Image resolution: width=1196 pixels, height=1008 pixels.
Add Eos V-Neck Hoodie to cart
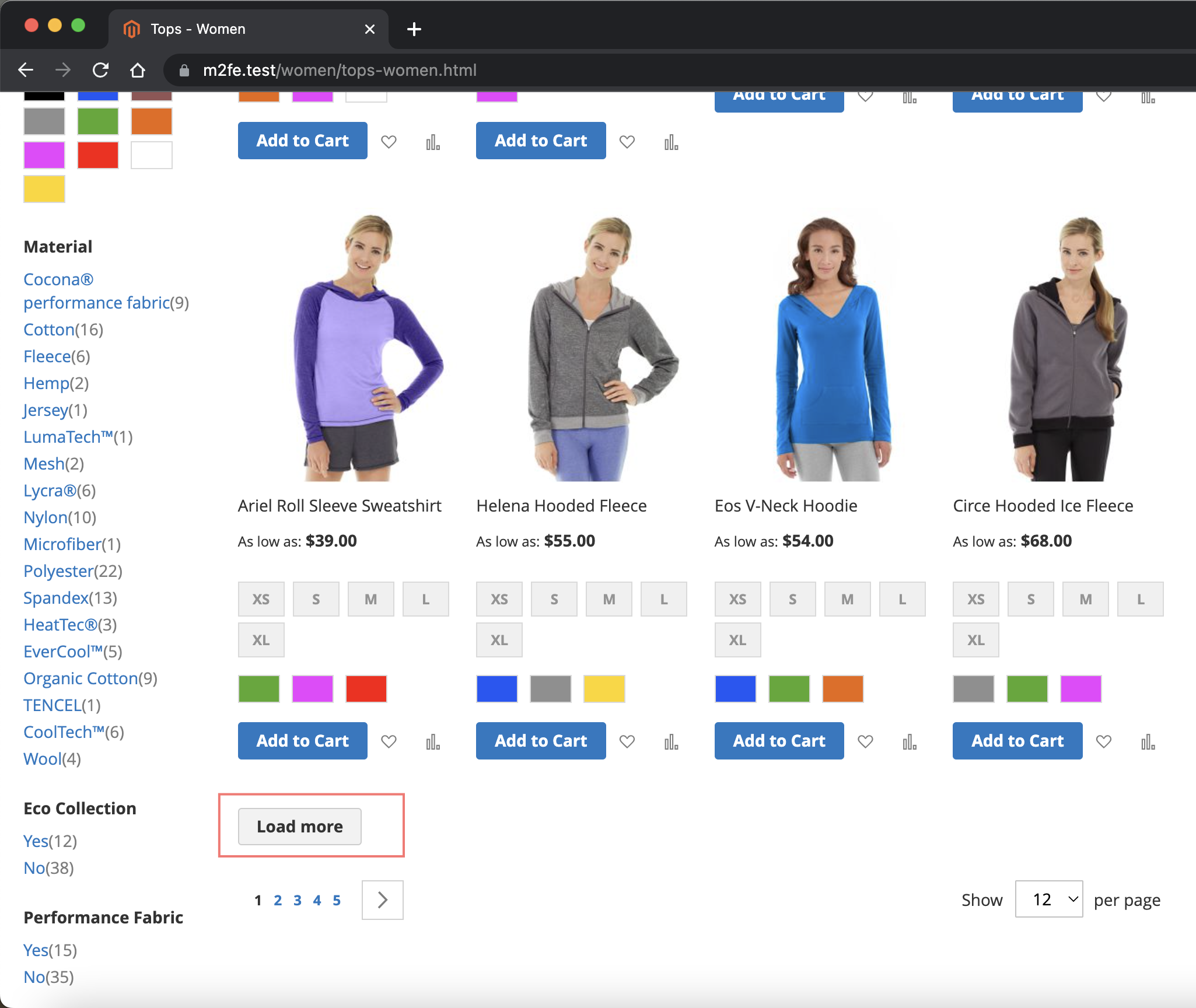pyautogui.click(x=779, y=740)
